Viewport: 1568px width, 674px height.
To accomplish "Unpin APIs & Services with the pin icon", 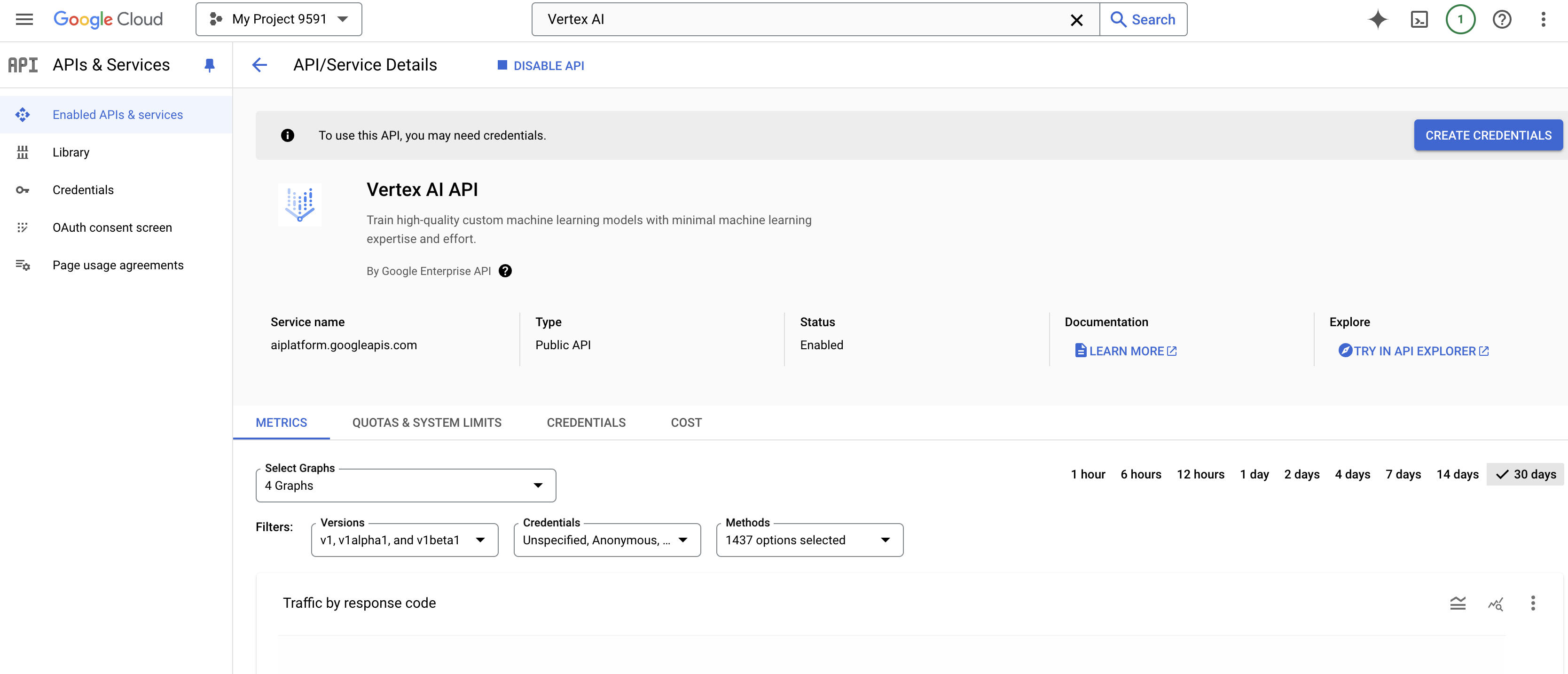I will 209,65.
